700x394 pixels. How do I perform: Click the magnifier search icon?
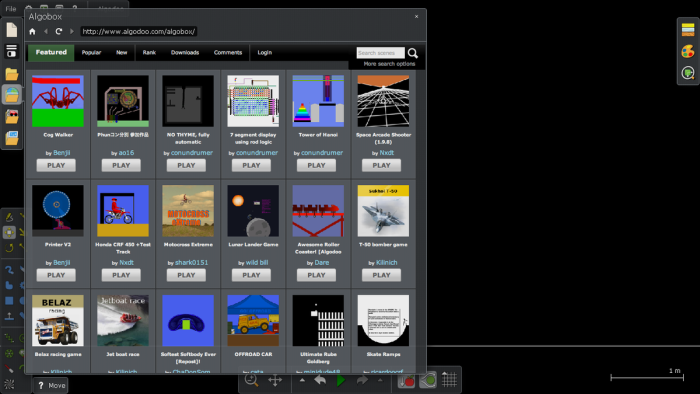(413, 54)
